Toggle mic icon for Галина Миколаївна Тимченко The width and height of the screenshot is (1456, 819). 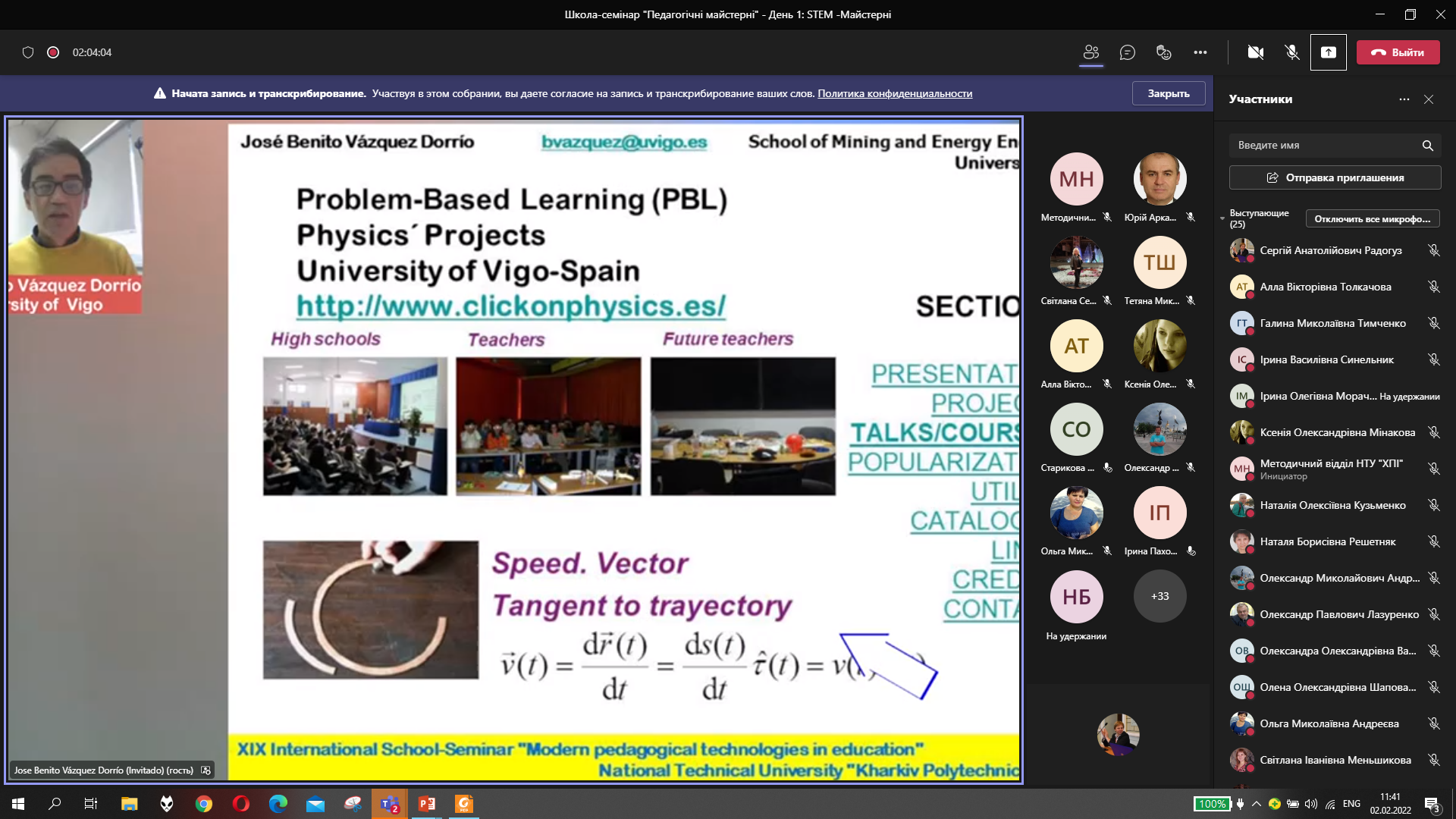1433,323
